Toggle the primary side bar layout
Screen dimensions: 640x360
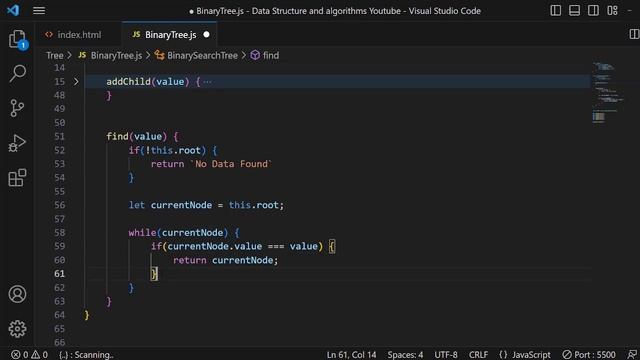(x=556, y=11)
